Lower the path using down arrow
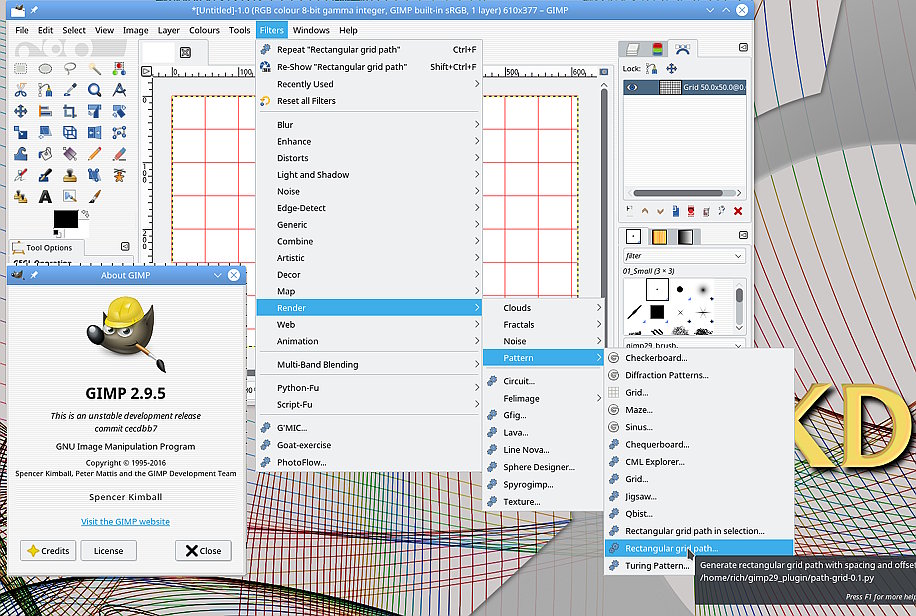The width and height of the screenshot is (916, 616). pos(660,211)
